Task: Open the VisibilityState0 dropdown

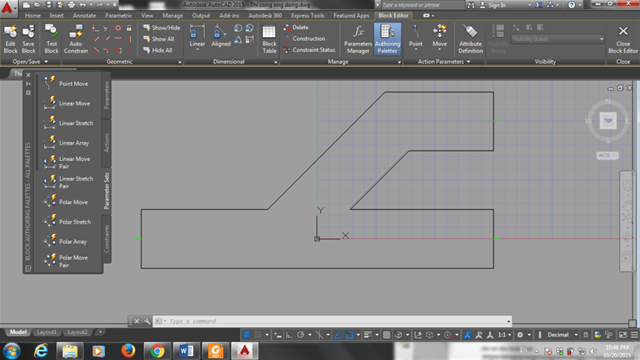Action: pos(557,39)
